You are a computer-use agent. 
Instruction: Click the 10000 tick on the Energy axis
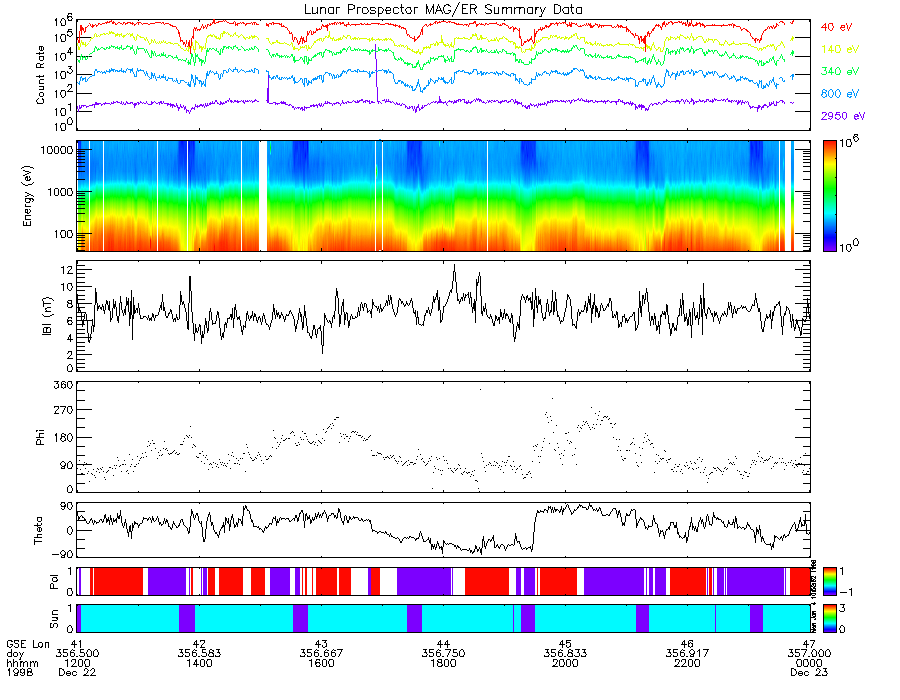tap(55, 150)
